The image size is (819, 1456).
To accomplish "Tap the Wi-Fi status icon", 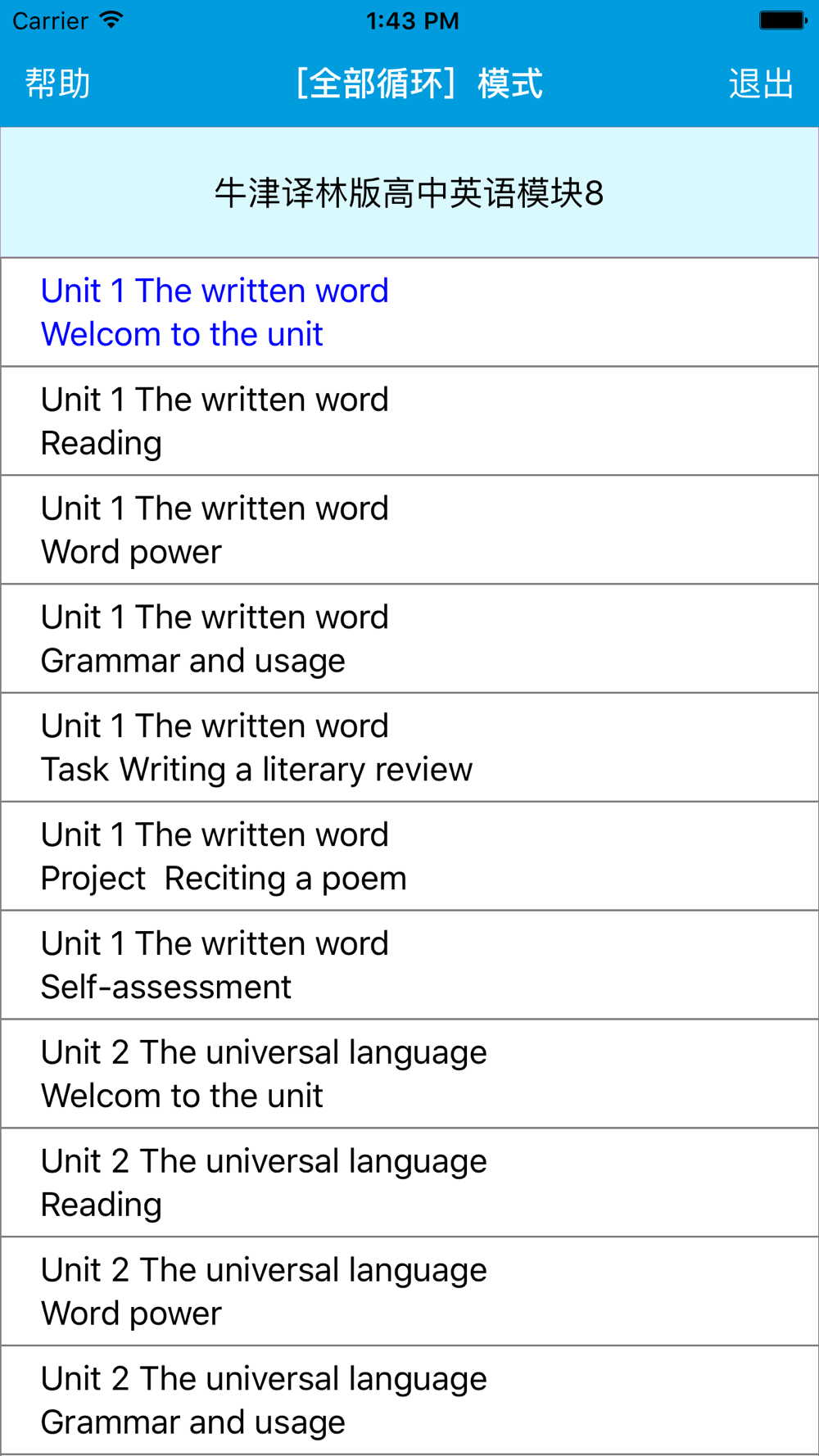I will (111, 20).
